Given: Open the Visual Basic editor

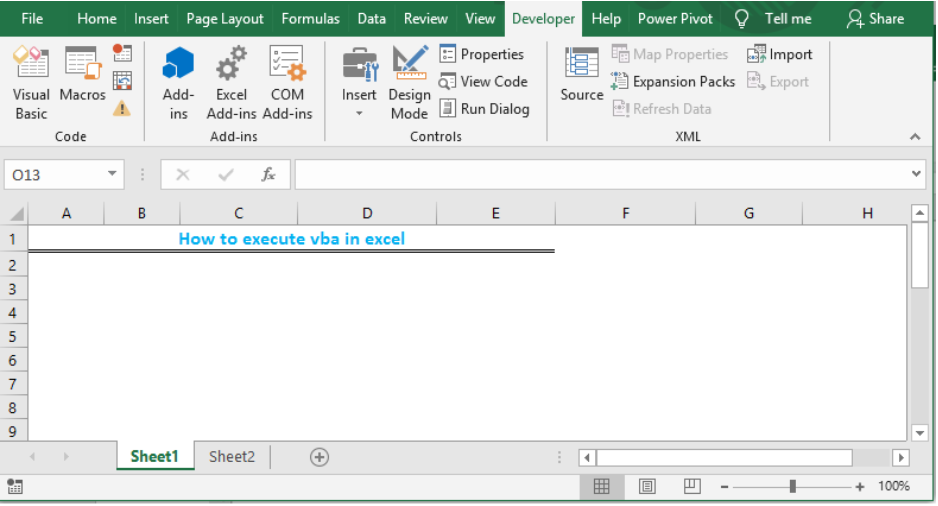Looking at the screenshot, I should 31,83.
